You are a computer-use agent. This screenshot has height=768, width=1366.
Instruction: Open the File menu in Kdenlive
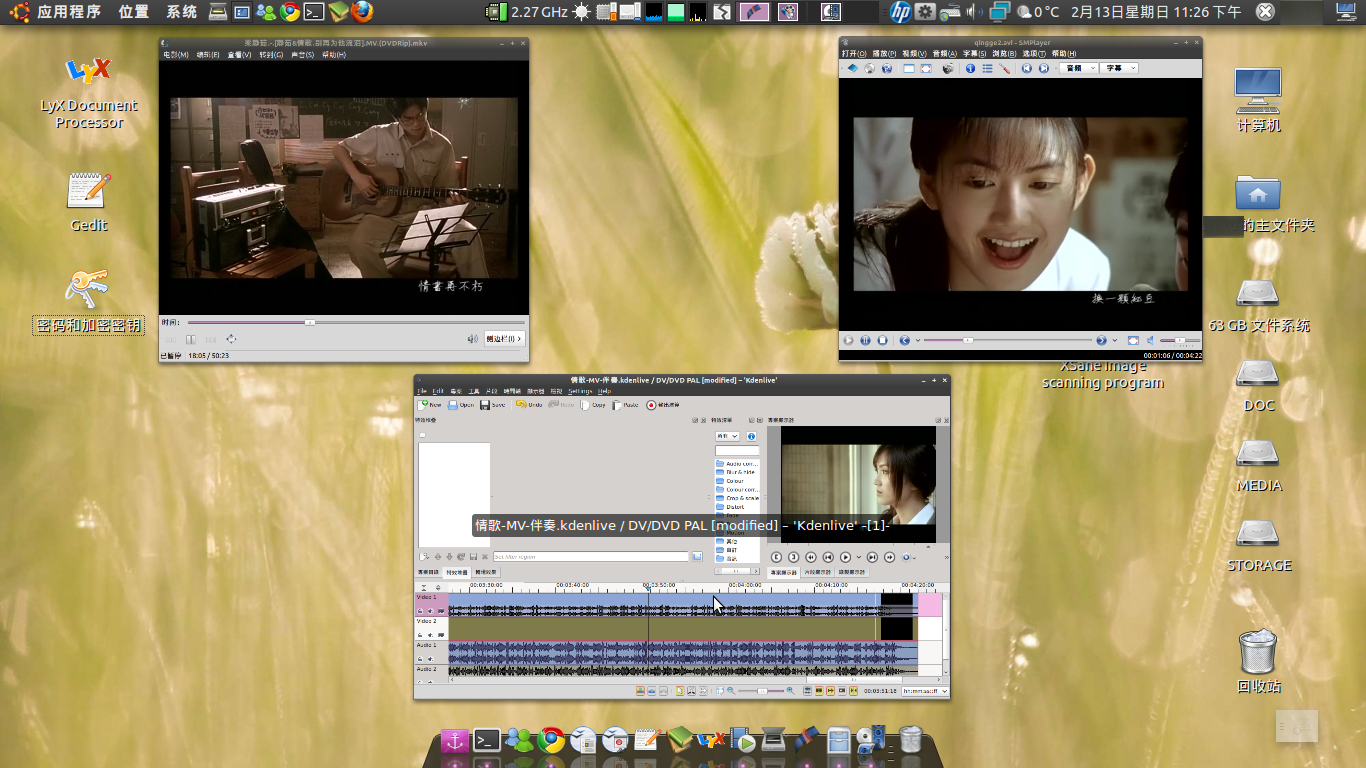click(421, 391)
